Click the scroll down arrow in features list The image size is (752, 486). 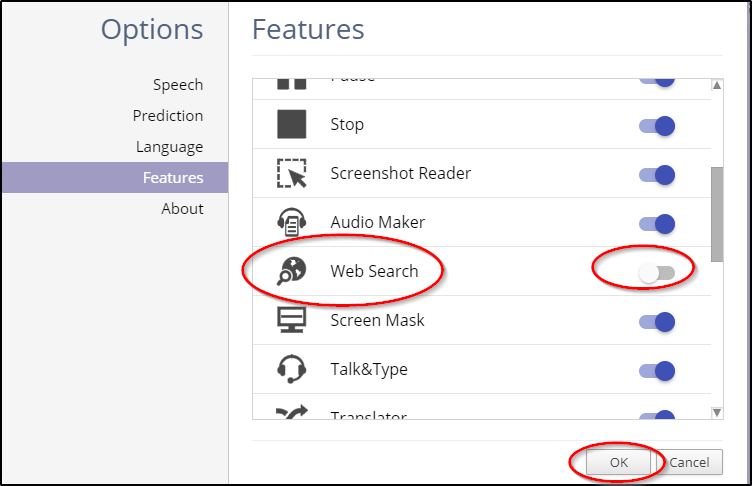[716, 411]
